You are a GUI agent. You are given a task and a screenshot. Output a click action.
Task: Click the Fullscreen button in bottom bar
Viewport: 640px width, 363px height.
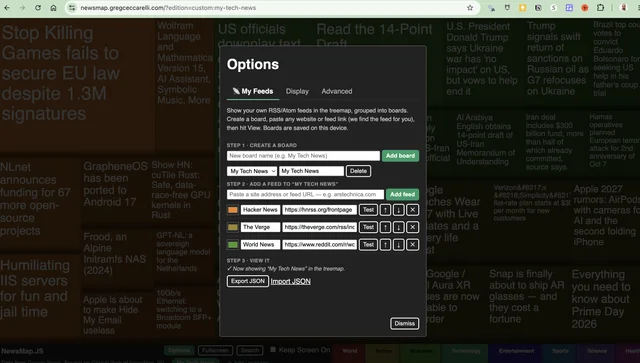tap(215, 350)
